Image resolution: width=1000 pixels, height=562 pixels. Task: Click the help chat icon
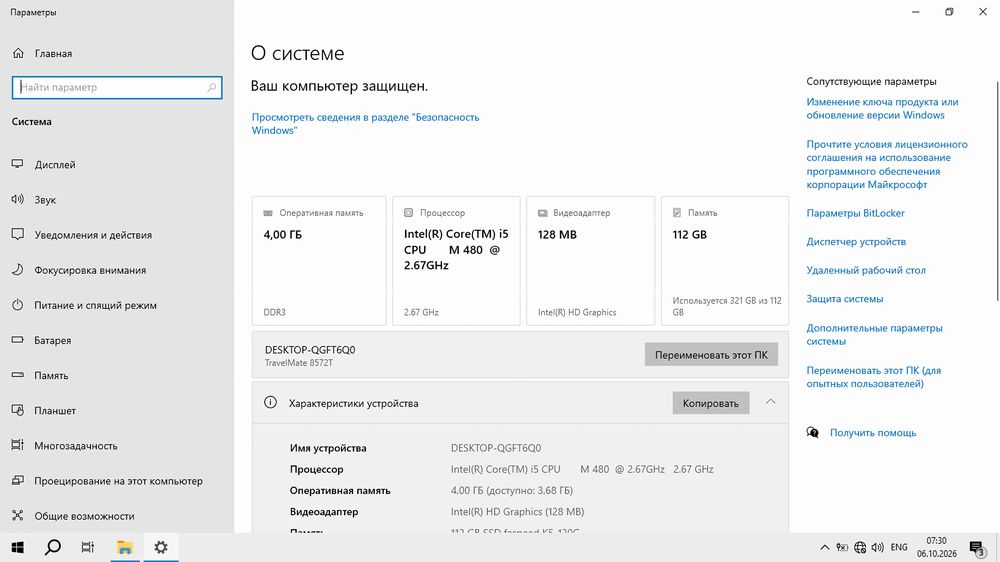(812, 433)
